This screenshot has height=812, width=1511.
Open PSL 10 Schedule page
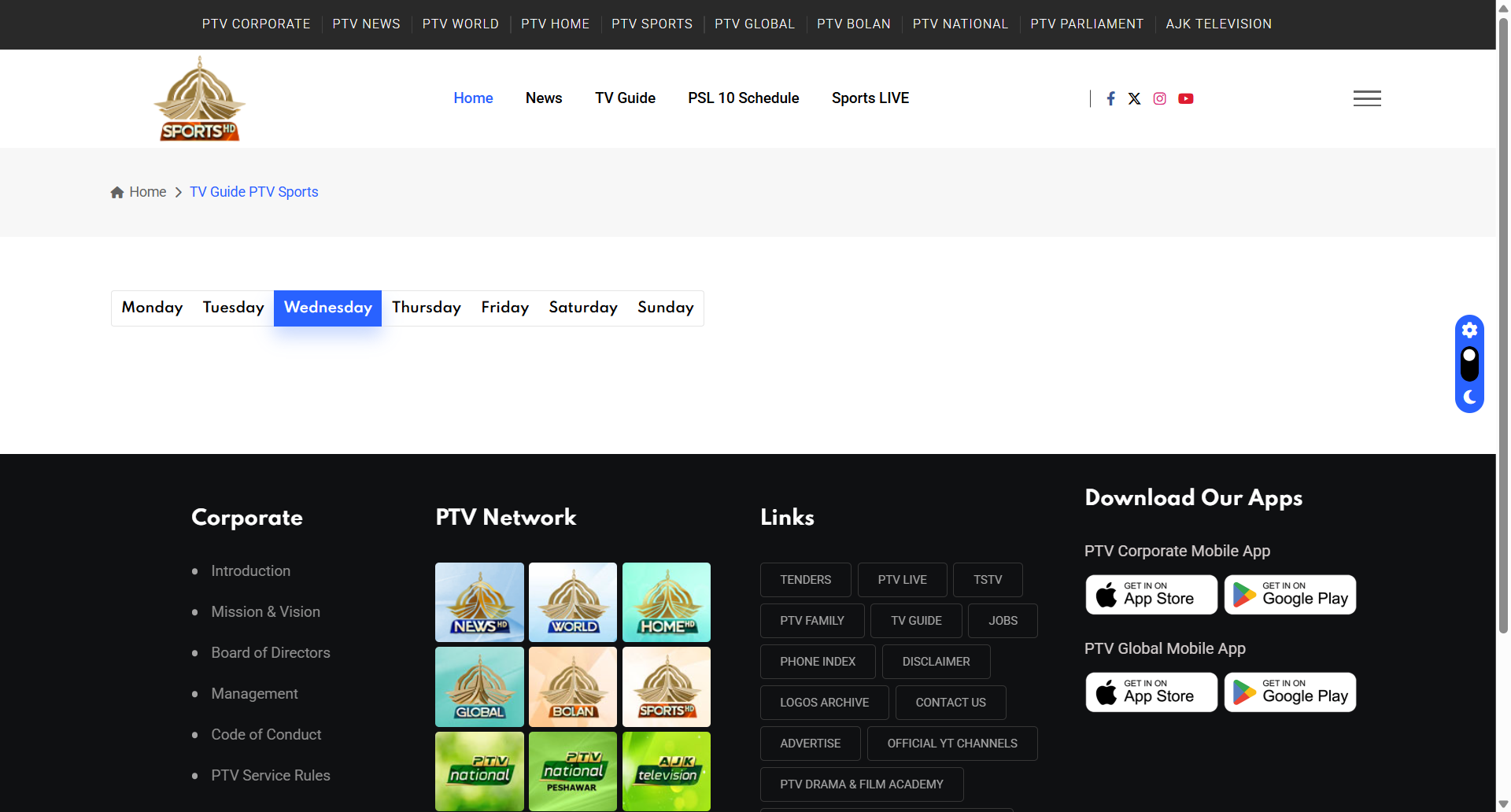pyautogui.click(x=743, y=98)
